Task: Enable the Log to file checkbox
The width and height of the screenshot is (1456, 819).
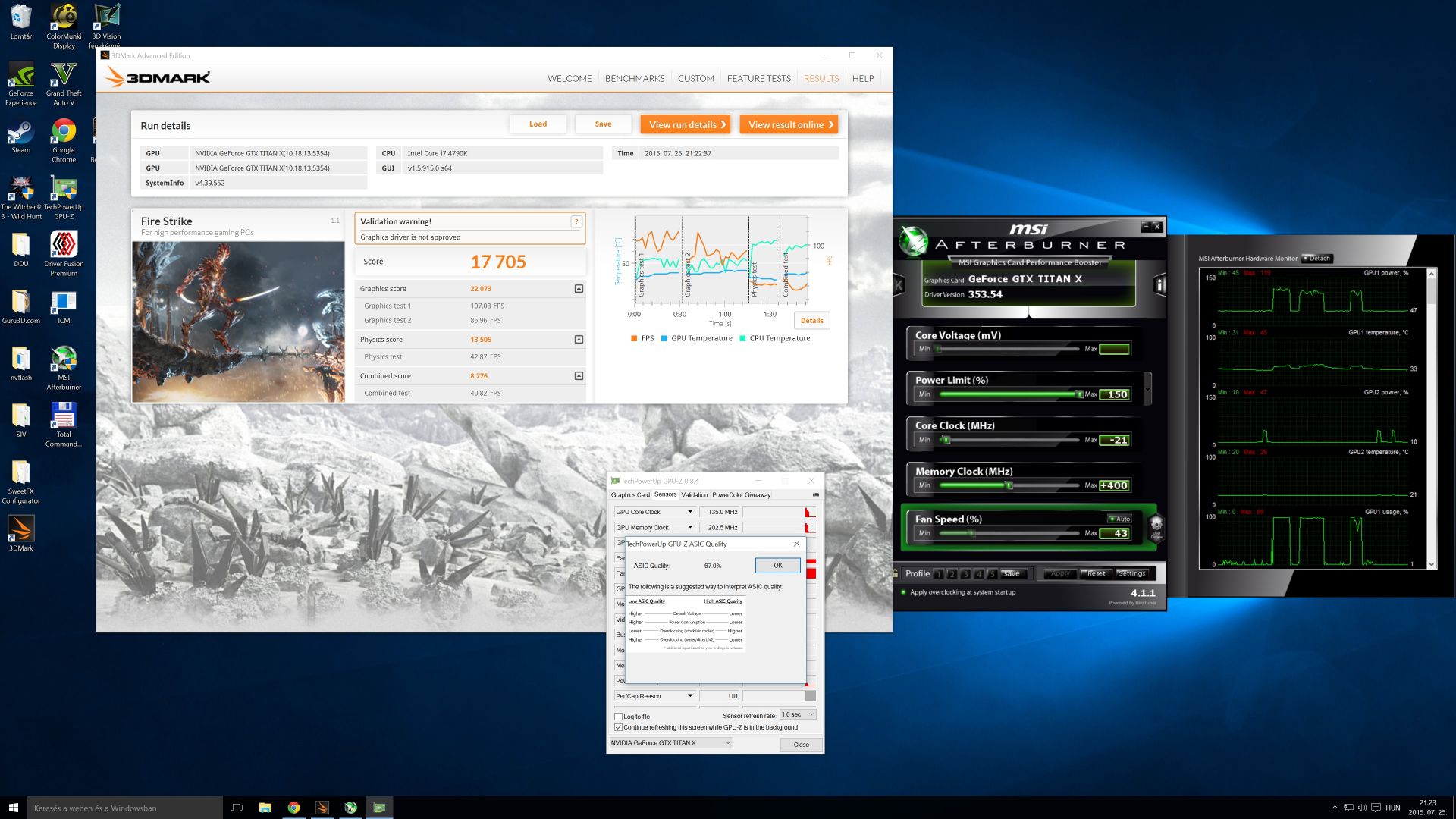Action: point(618,716)
